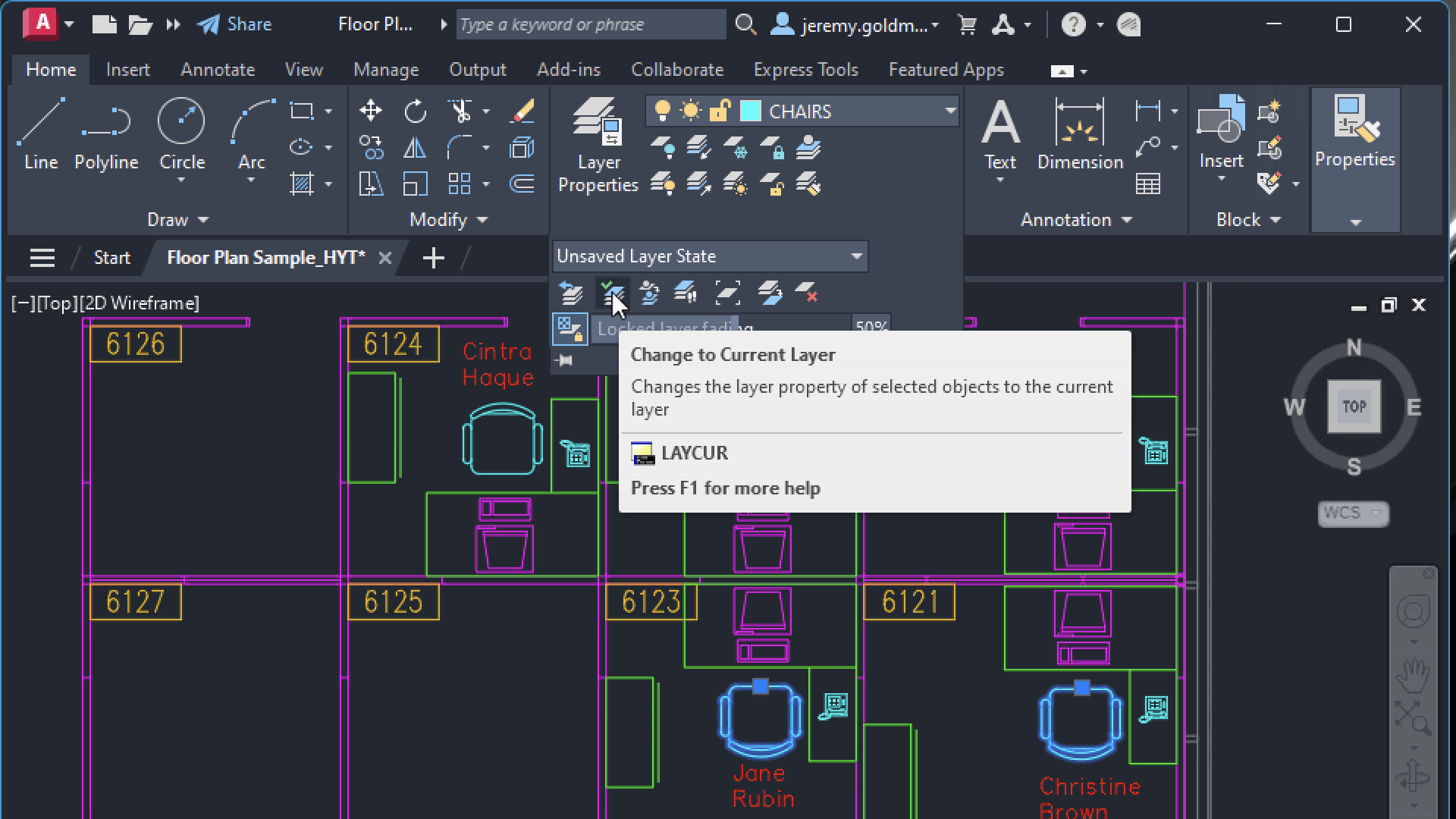Open the CHAIRS layer dropdown
This screenshot has width=1456, height=819.
950,111
